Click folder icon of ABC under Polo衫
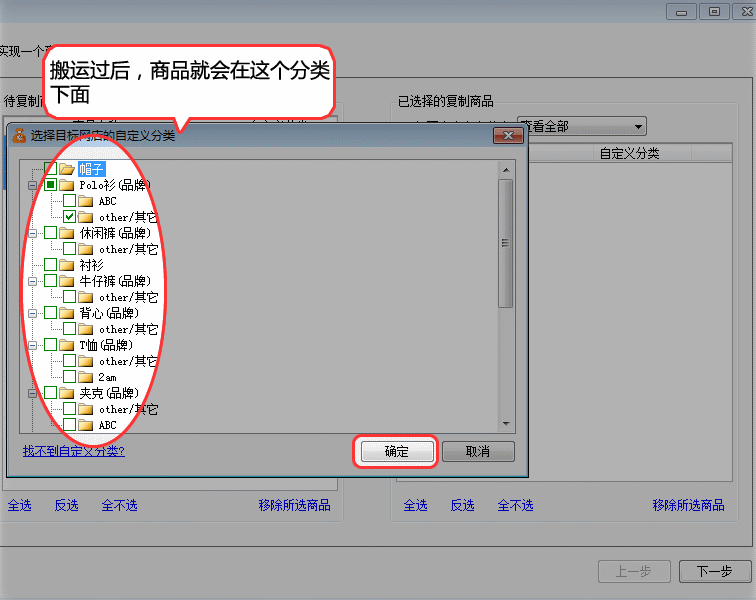 coord(85,201)
